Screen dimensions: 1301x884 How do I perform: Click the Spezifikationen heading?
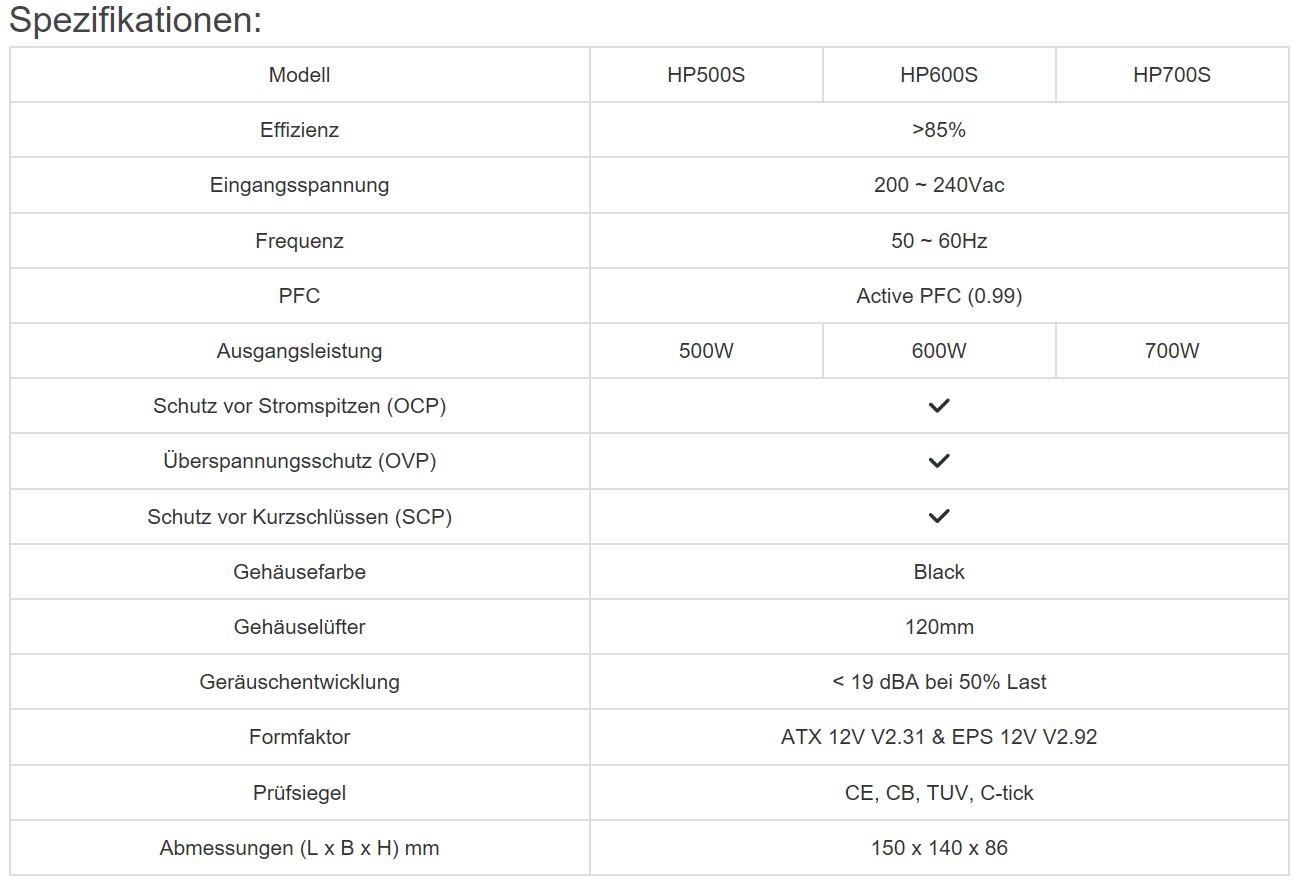click(135, 21)
